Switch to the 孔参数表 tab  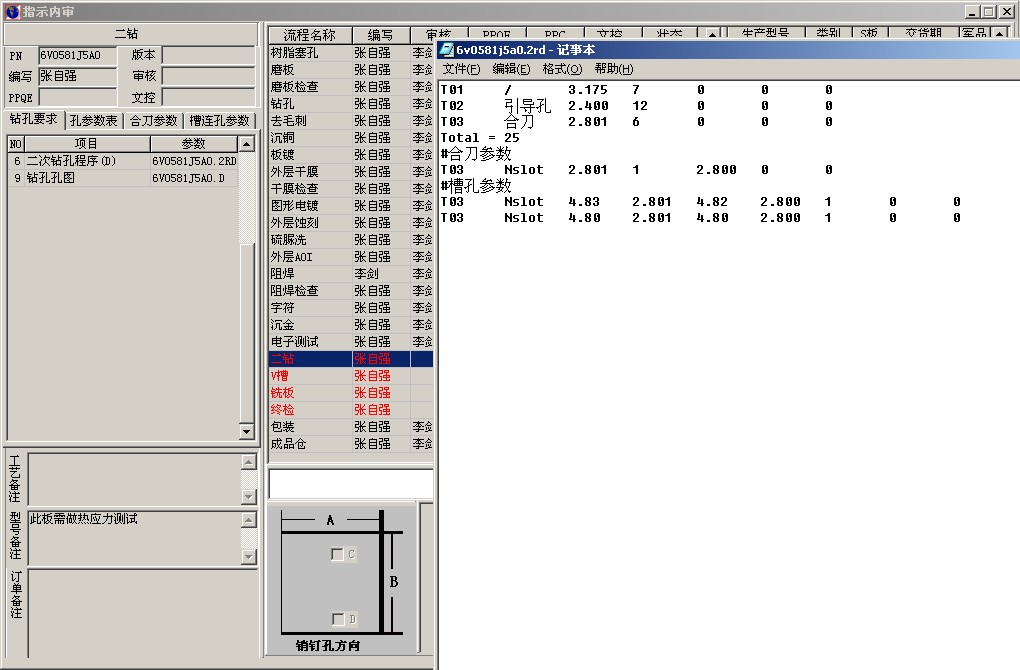coord(94,121)
